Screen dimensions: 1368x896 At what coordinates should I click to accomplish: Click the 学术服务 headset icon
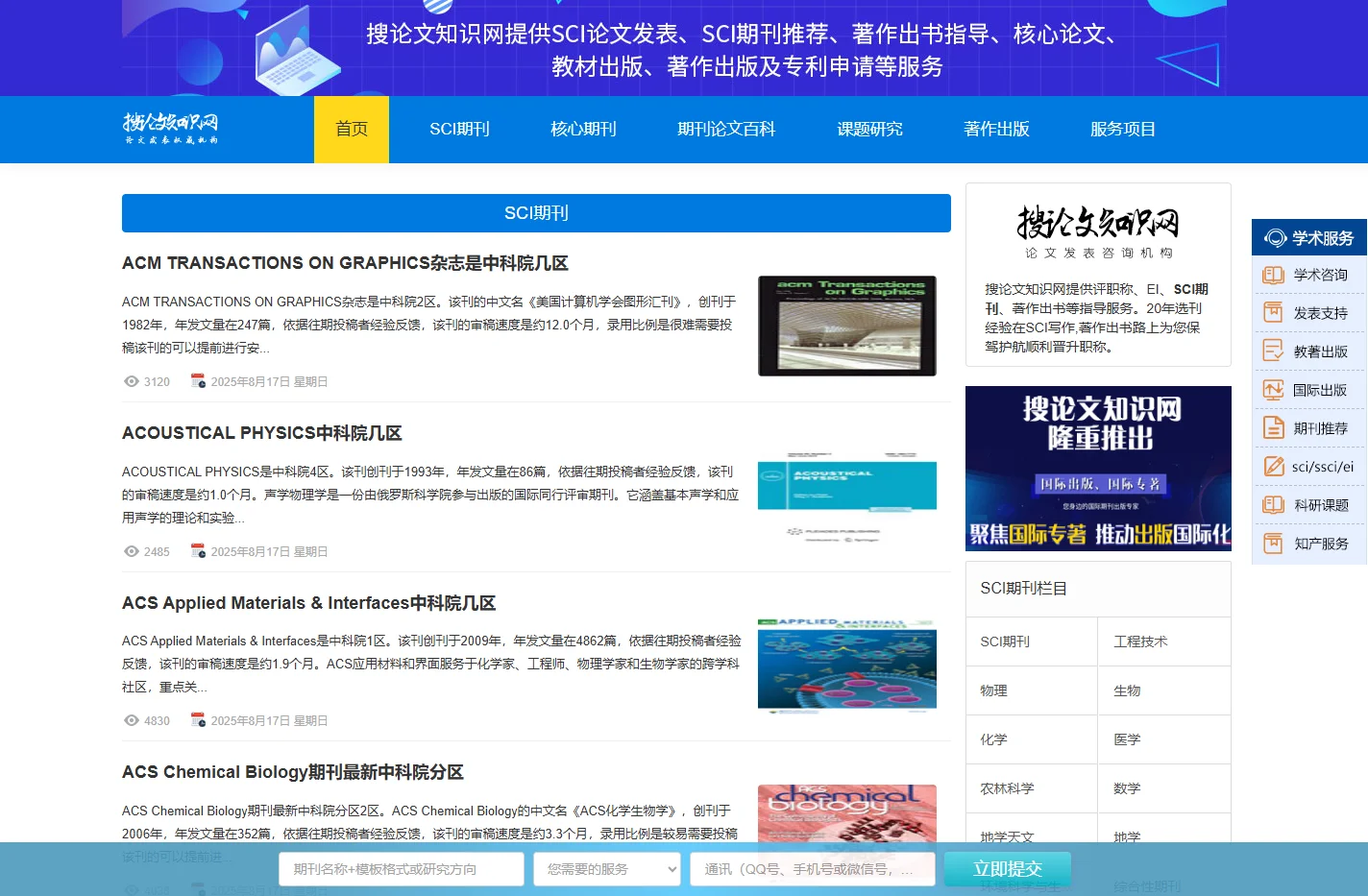pos(1275,238)
